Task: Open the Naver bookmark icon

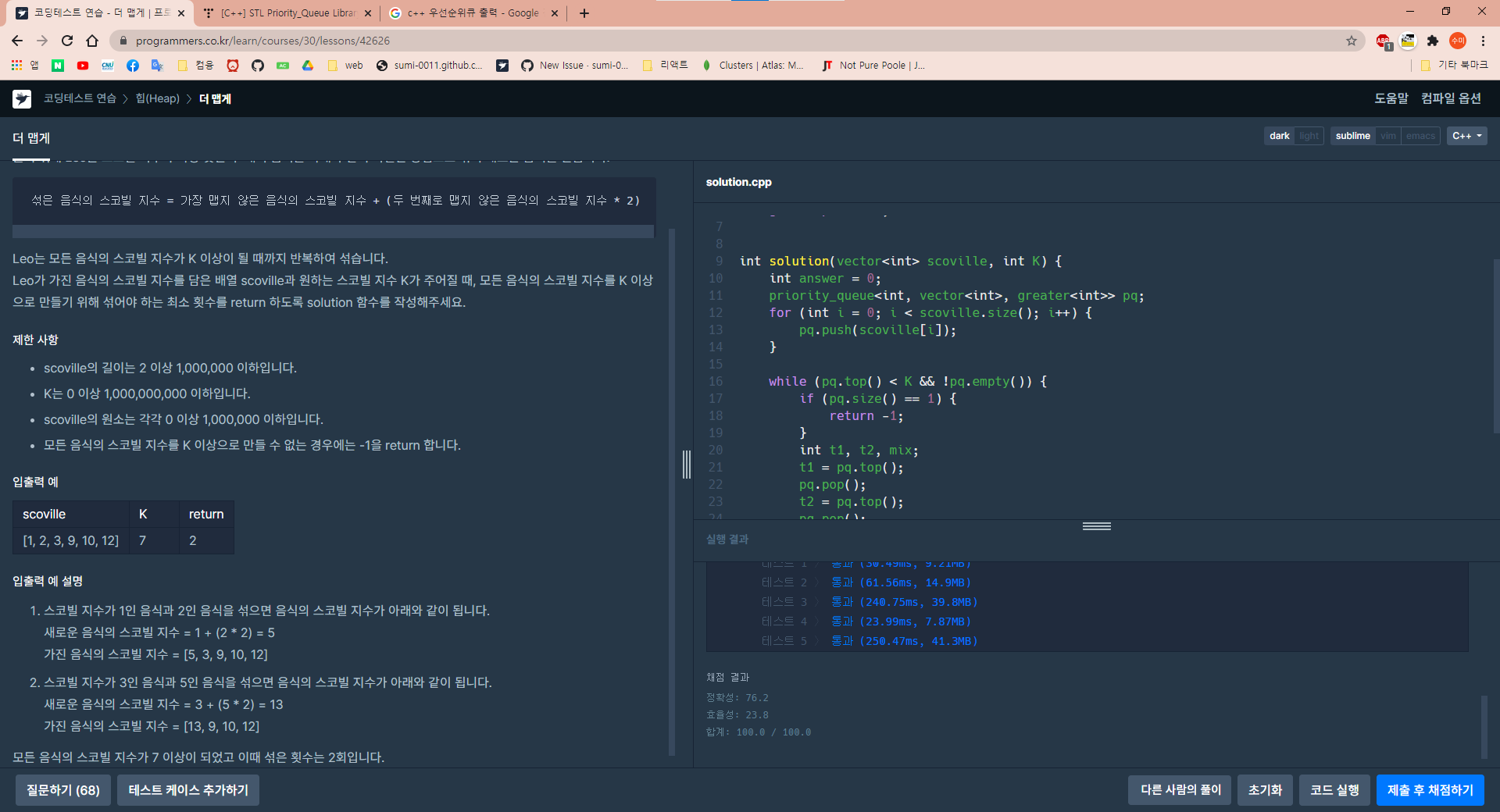Action: point(58,66)
